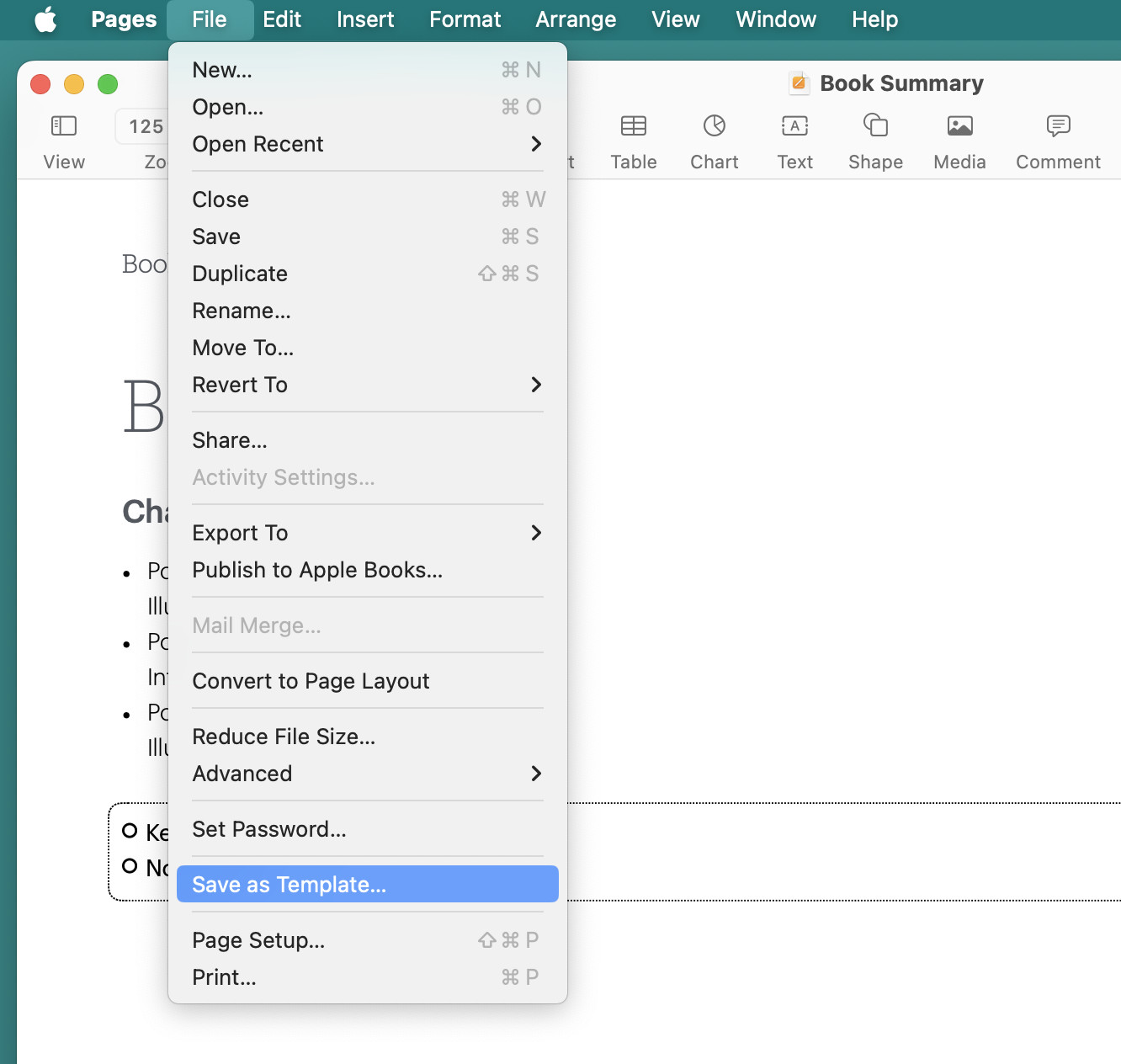Open the Media toolbar icon

[x=959, y=126]
